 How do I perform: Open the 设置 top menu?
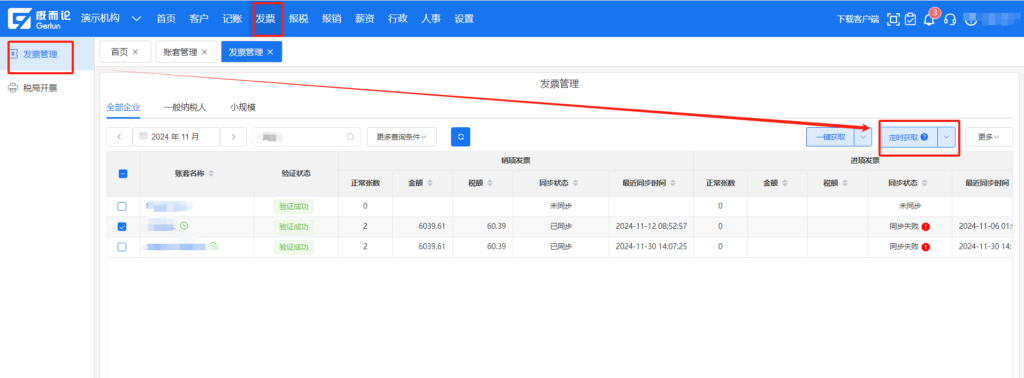[x=464, y=18]
